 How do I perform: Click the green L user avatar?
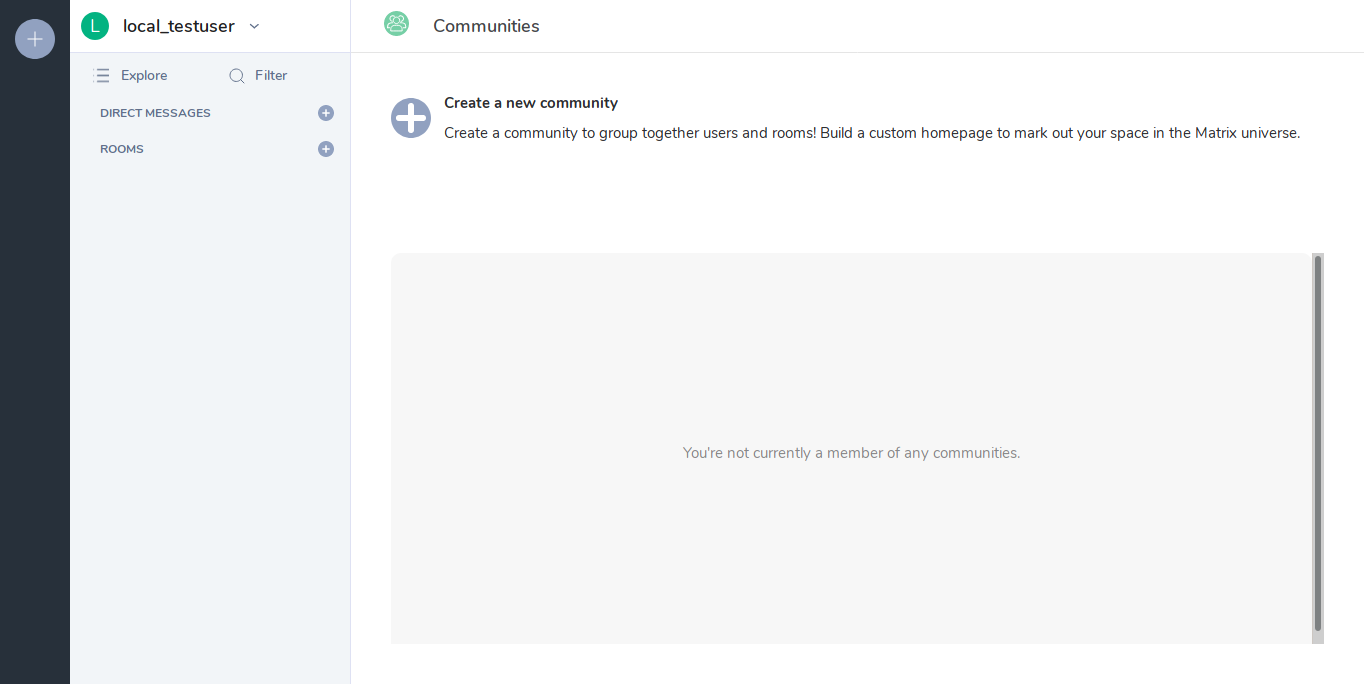95,26
